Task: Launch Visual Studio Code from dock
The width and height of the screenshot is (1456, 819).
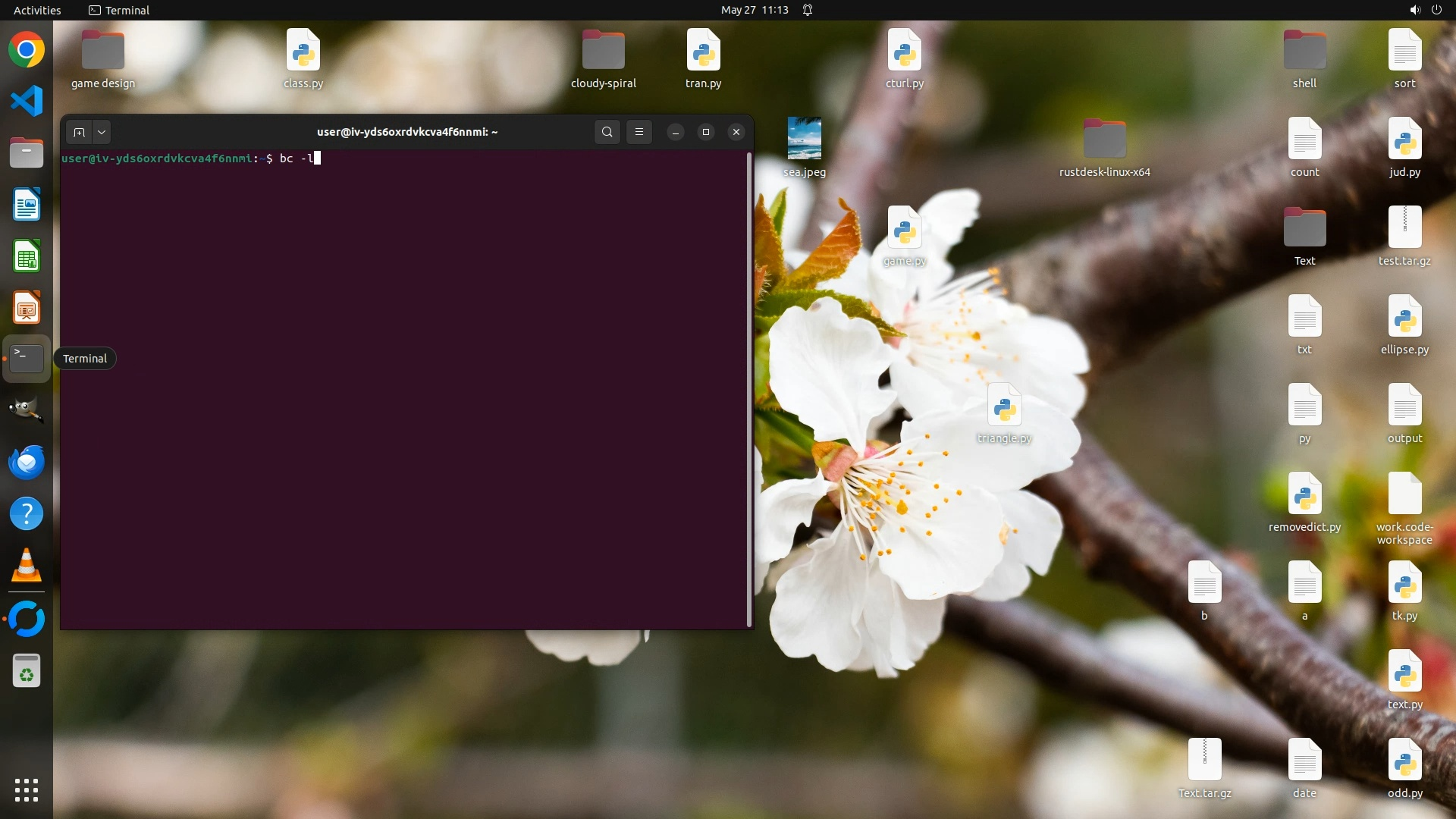Action: tap(27, 102)
